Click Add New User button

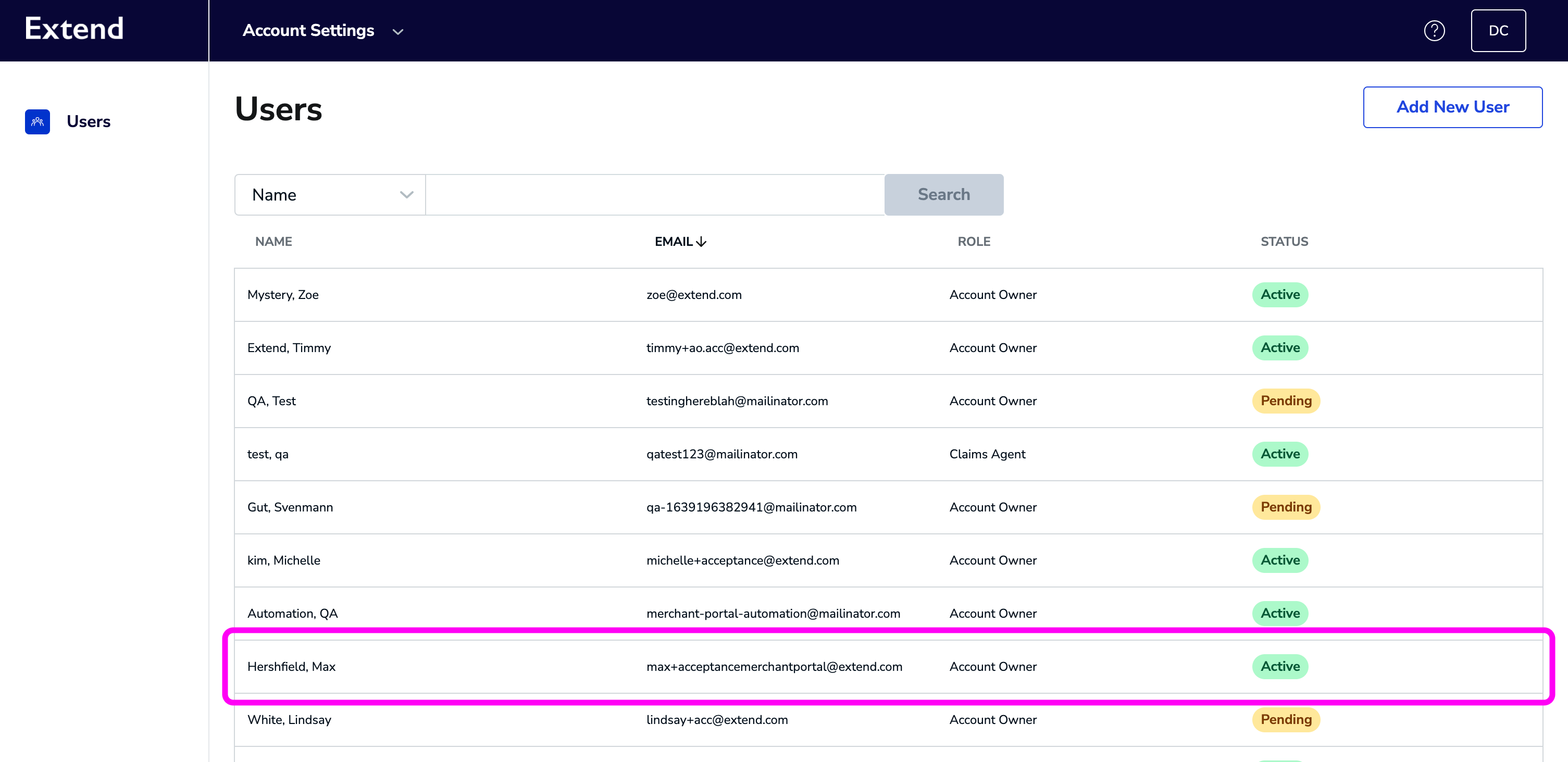point(1452,107)
